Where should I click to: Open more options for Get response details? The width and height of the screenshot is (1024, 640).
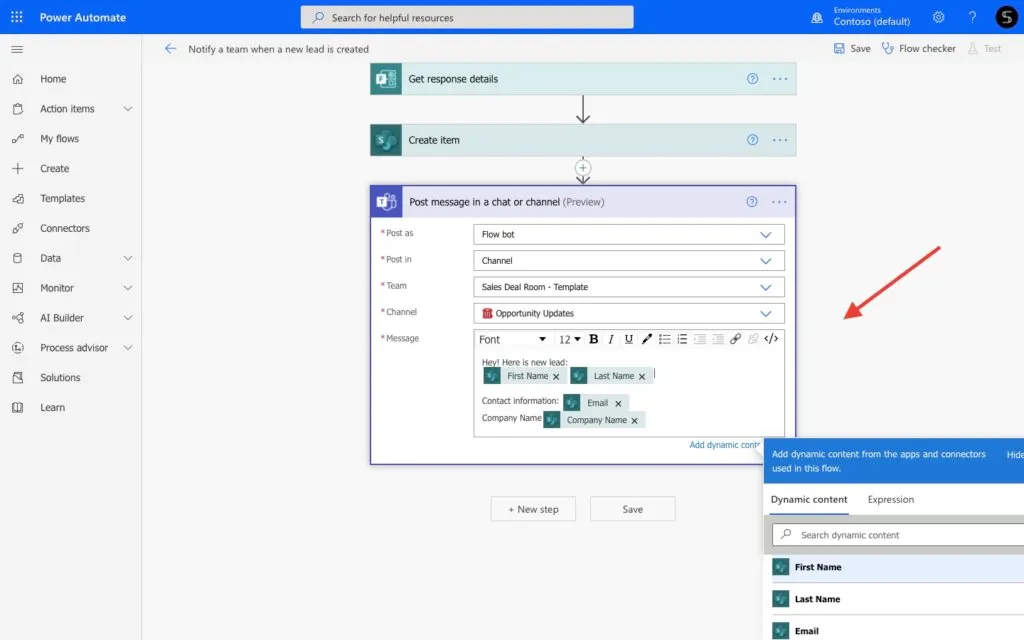[x=780, y=78]
